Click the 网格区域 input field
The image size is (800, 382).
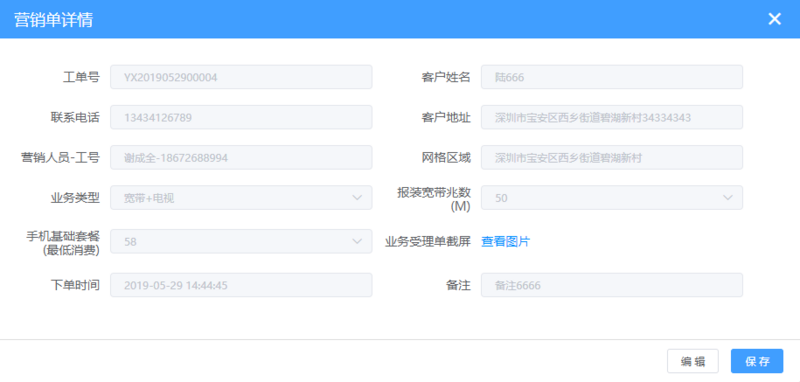(x=612, y=158)
